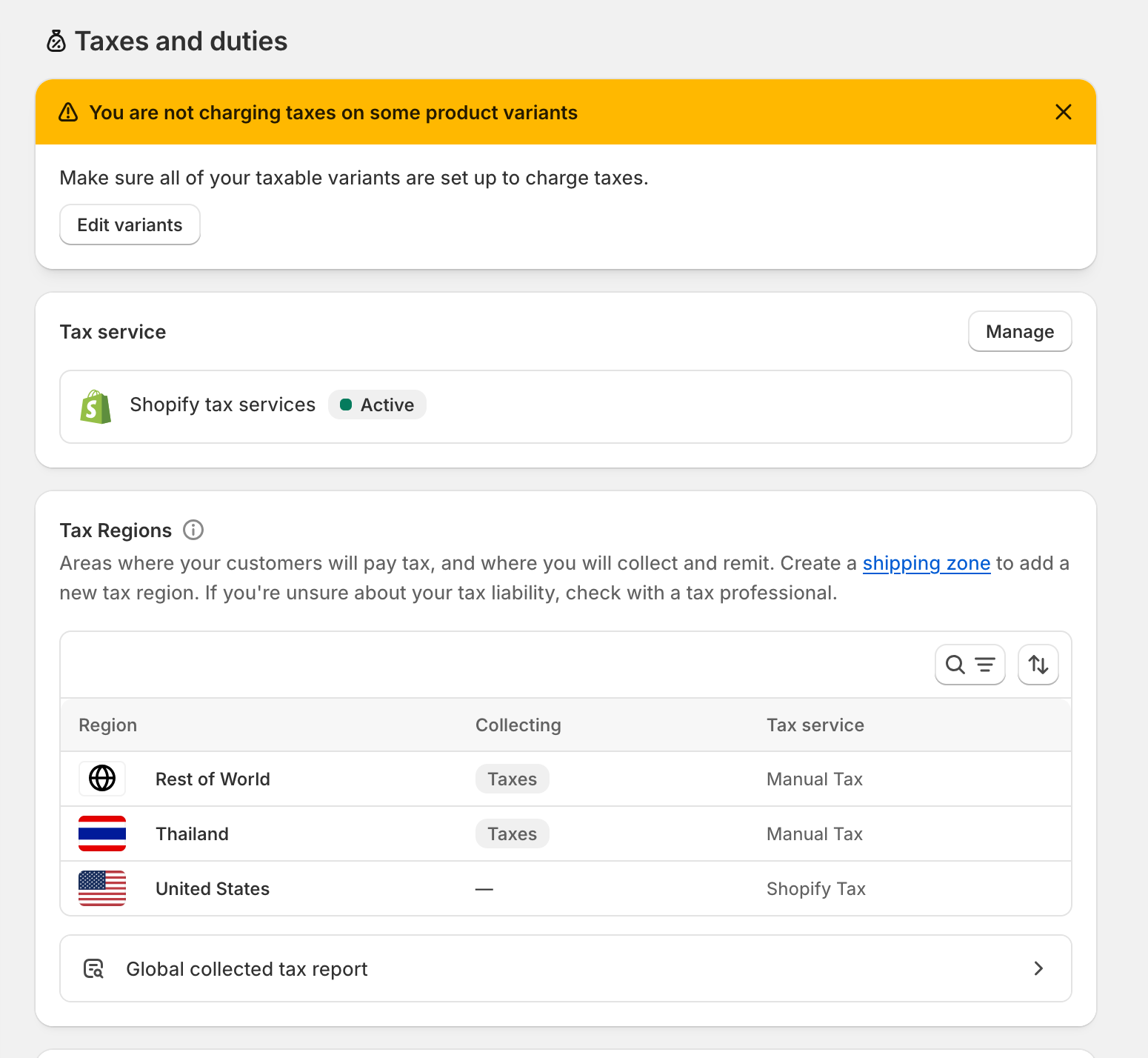1148x1058 pixels.
Task: Click the Rest of World globe icon
Action: click(102, 779)
